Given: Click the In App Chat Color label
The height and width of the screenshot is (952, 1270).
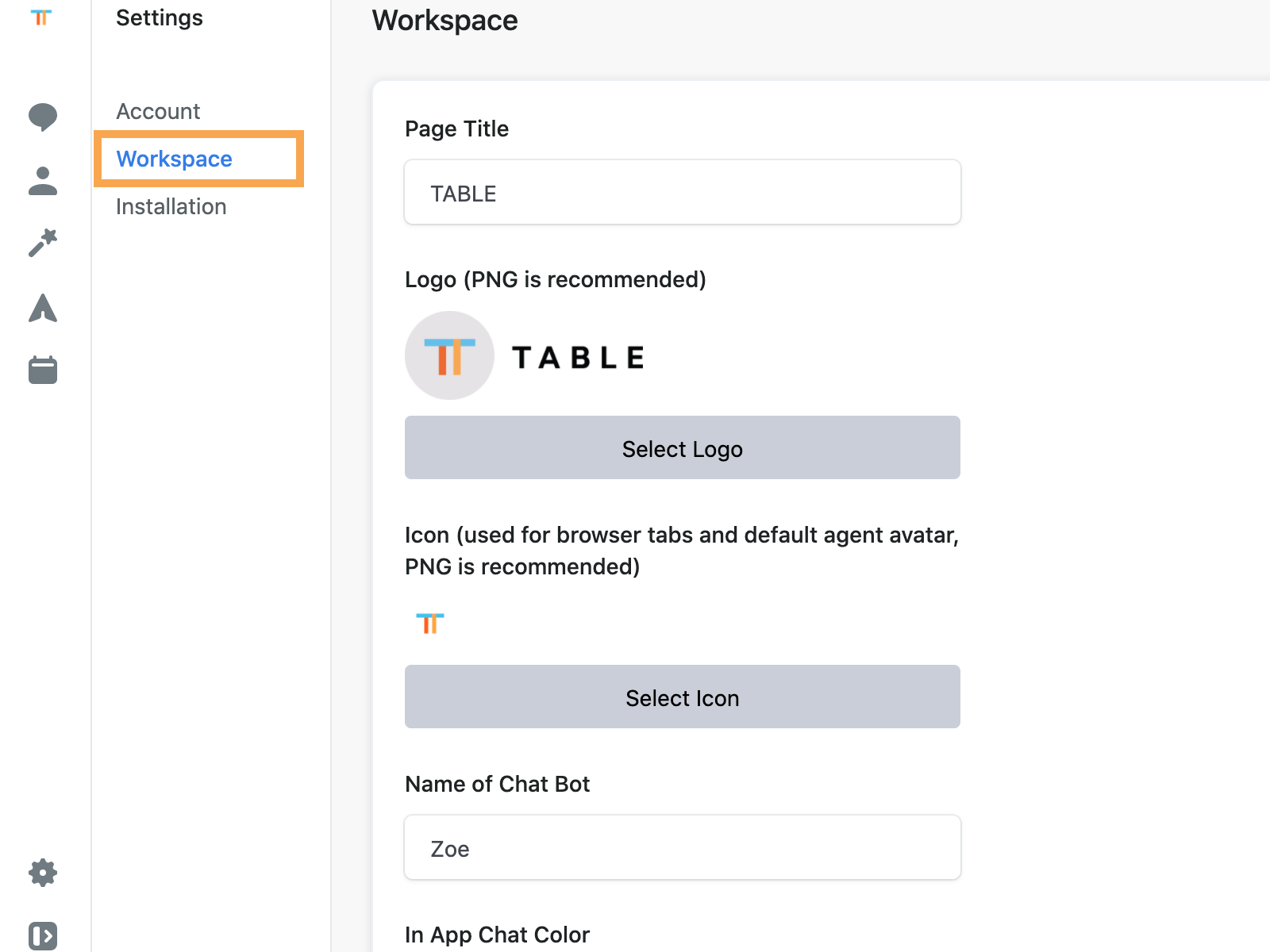Looking at the screenshot, I should pos(498,935).
